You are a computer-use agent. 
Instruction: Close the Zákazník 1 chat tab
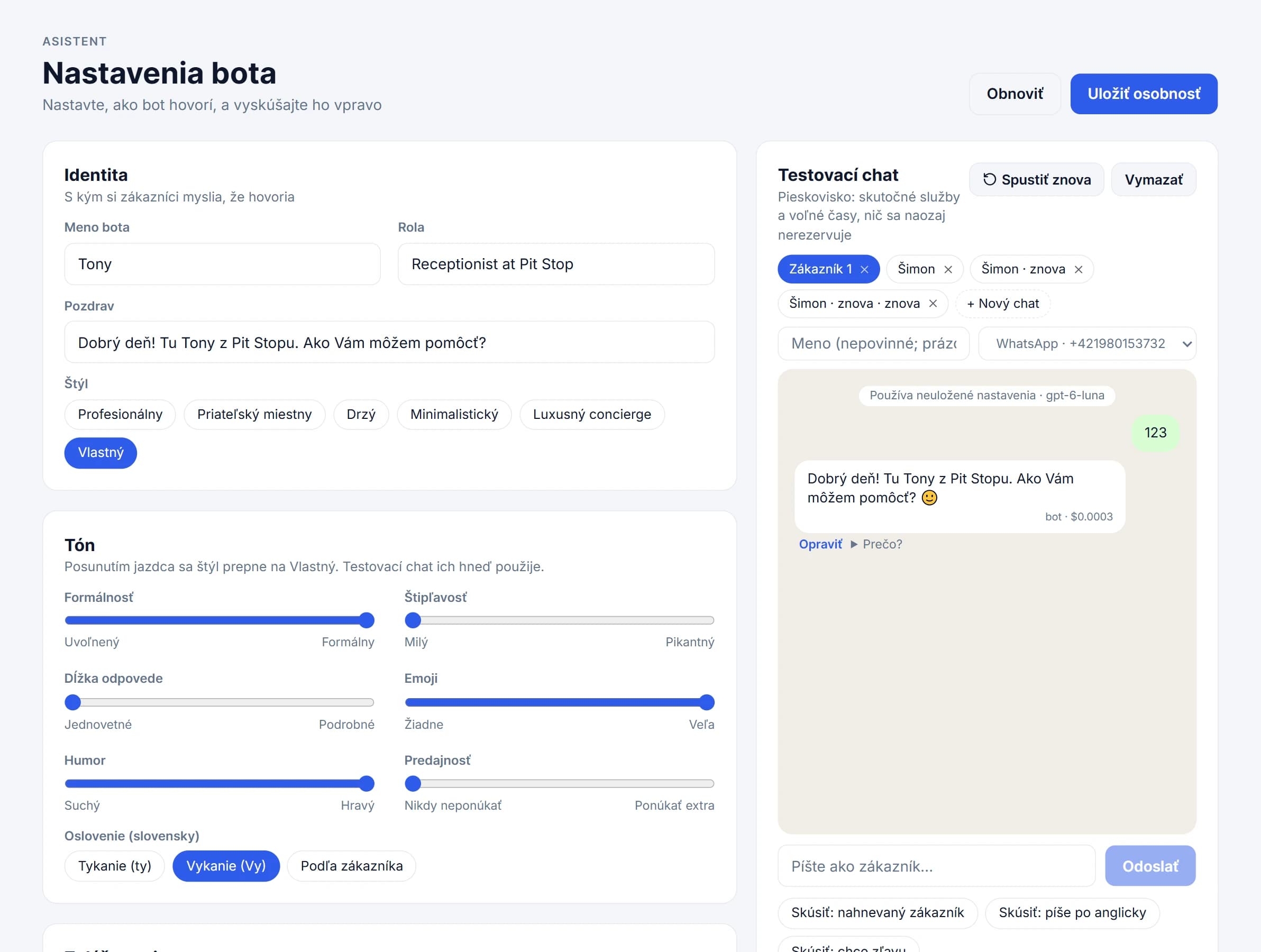864,270
